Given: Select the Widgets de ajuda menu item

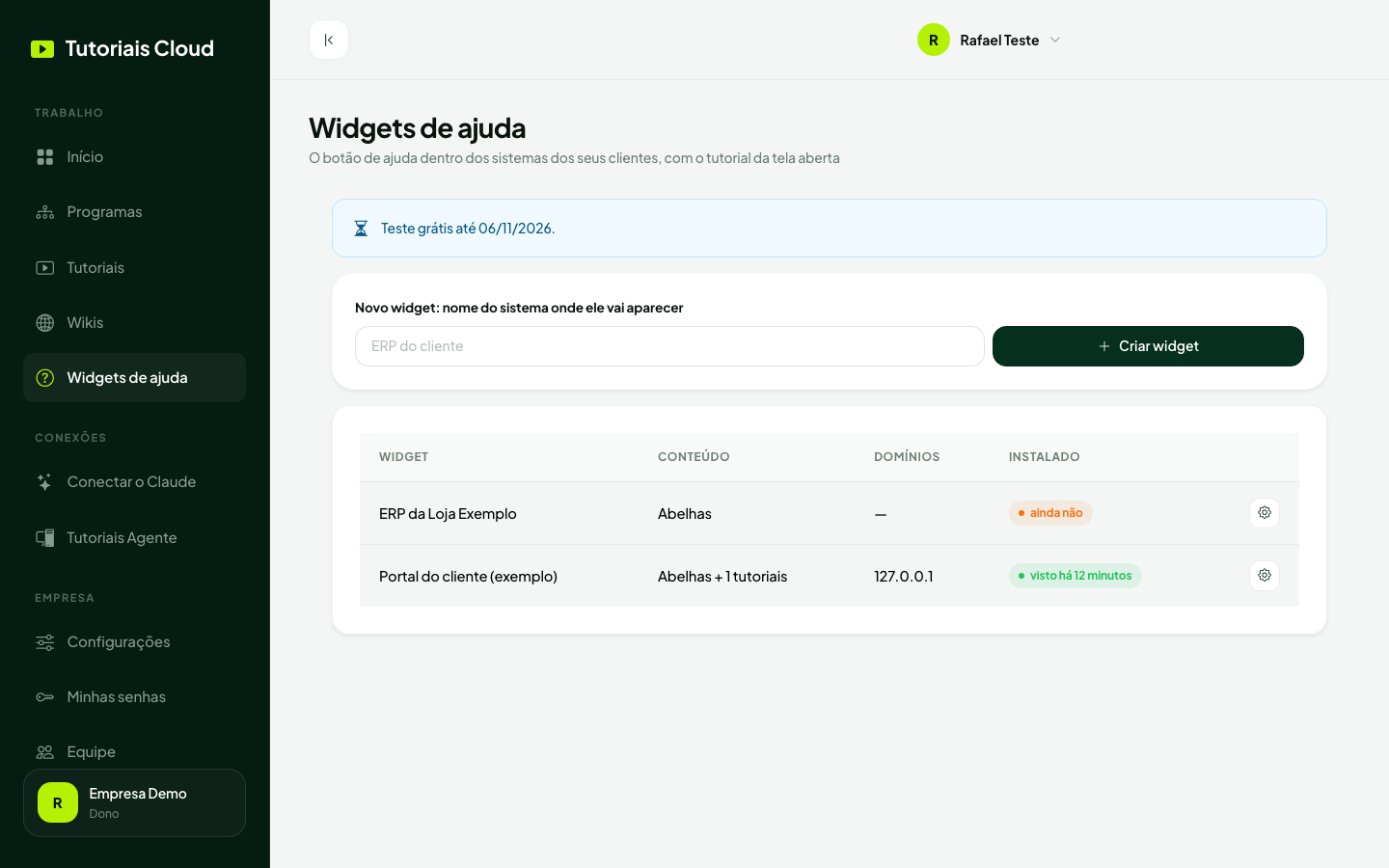Looking at the screenshot, I should coord(134,378).
